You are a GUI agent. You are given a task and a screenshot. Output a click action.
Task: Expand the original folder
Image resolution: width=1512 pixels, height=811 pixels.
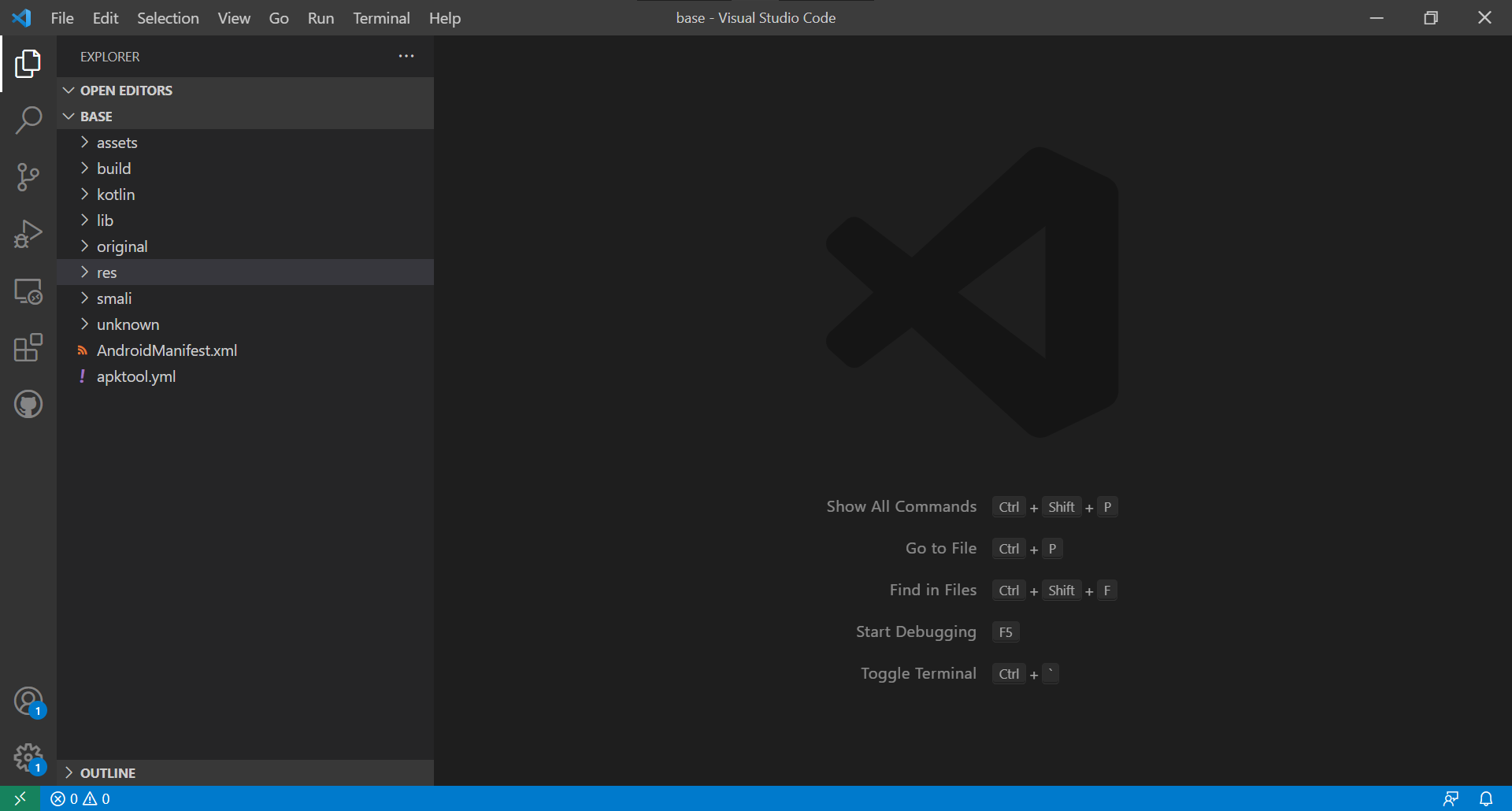245,246
